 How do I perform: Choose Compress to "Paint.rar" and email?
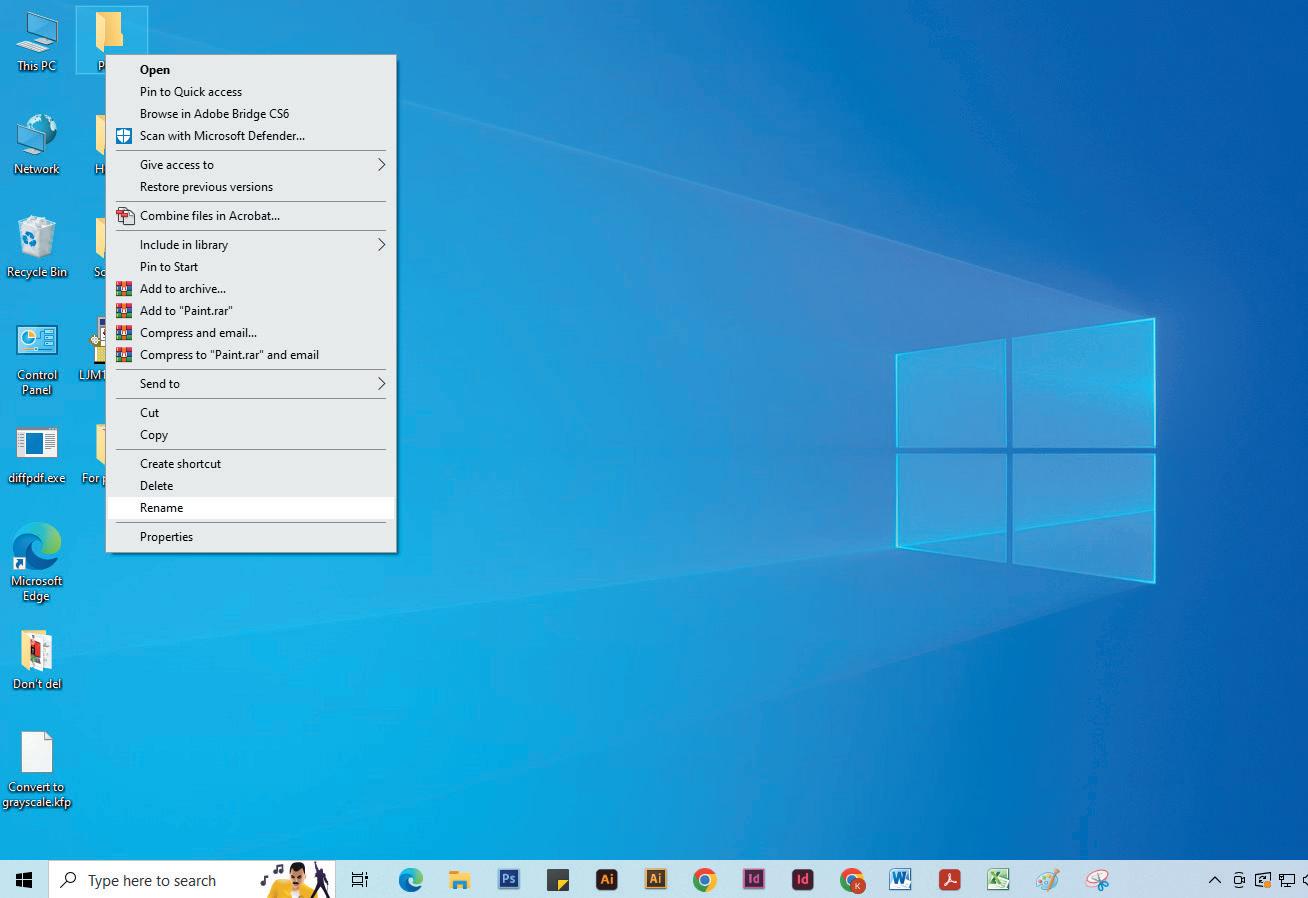(251, 355)
